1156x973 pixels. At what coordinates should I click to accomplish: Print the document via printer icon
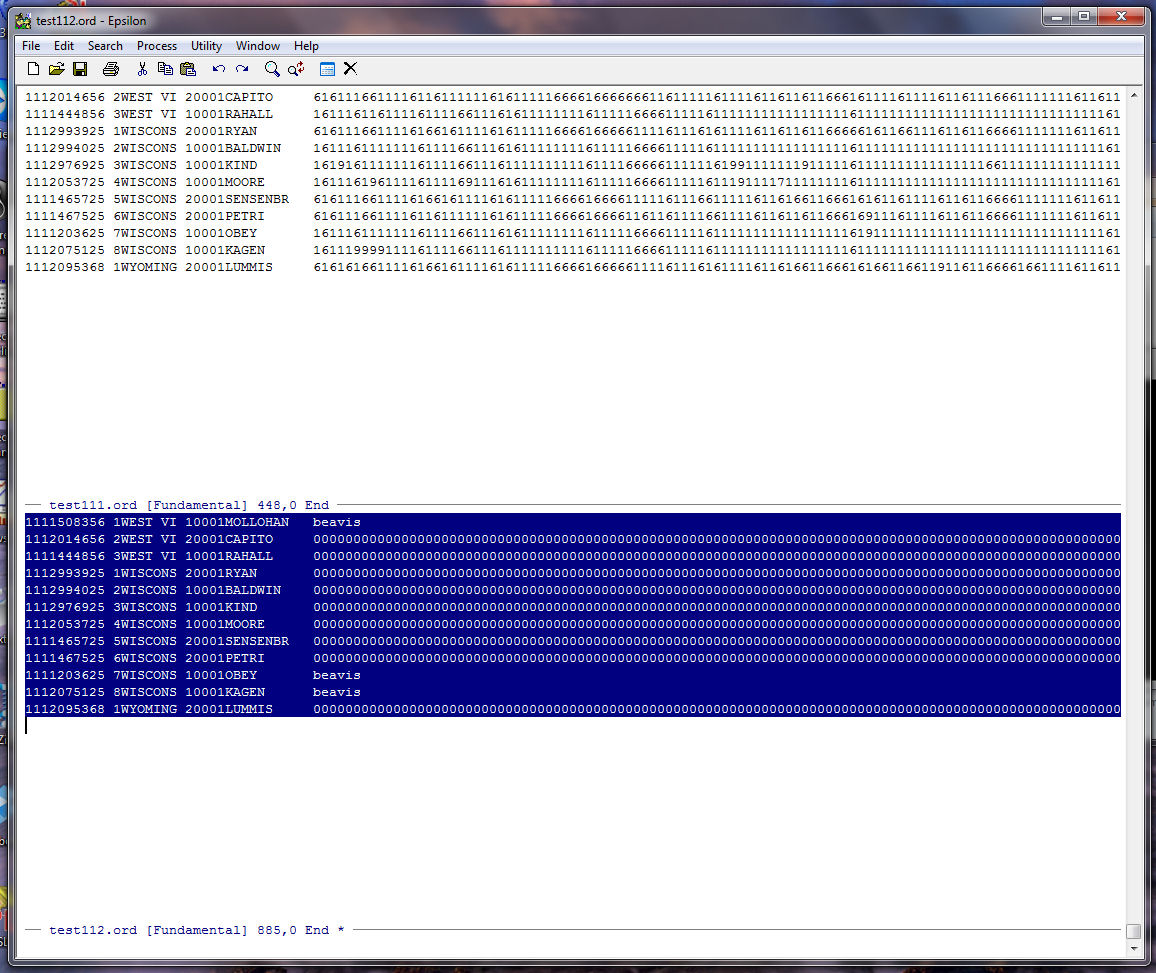pyautogui.click(x=111, y=69)
